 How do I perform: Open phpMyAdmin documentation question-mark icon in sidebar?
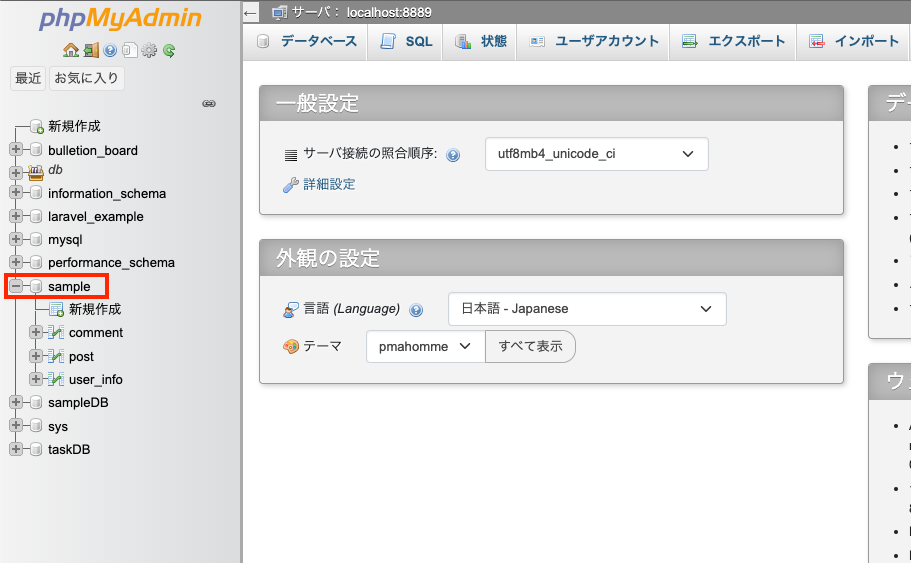pyautogui.click(x=110, y=51)
